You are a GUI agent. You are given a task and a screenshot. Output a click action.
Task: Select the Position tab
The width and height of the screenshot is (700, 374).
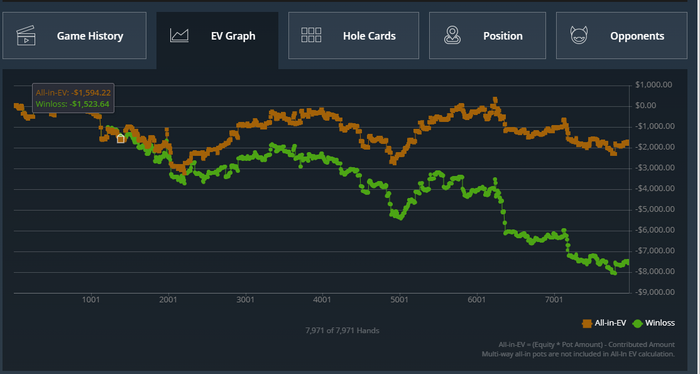pyautogui.click(x=487, y=36)
